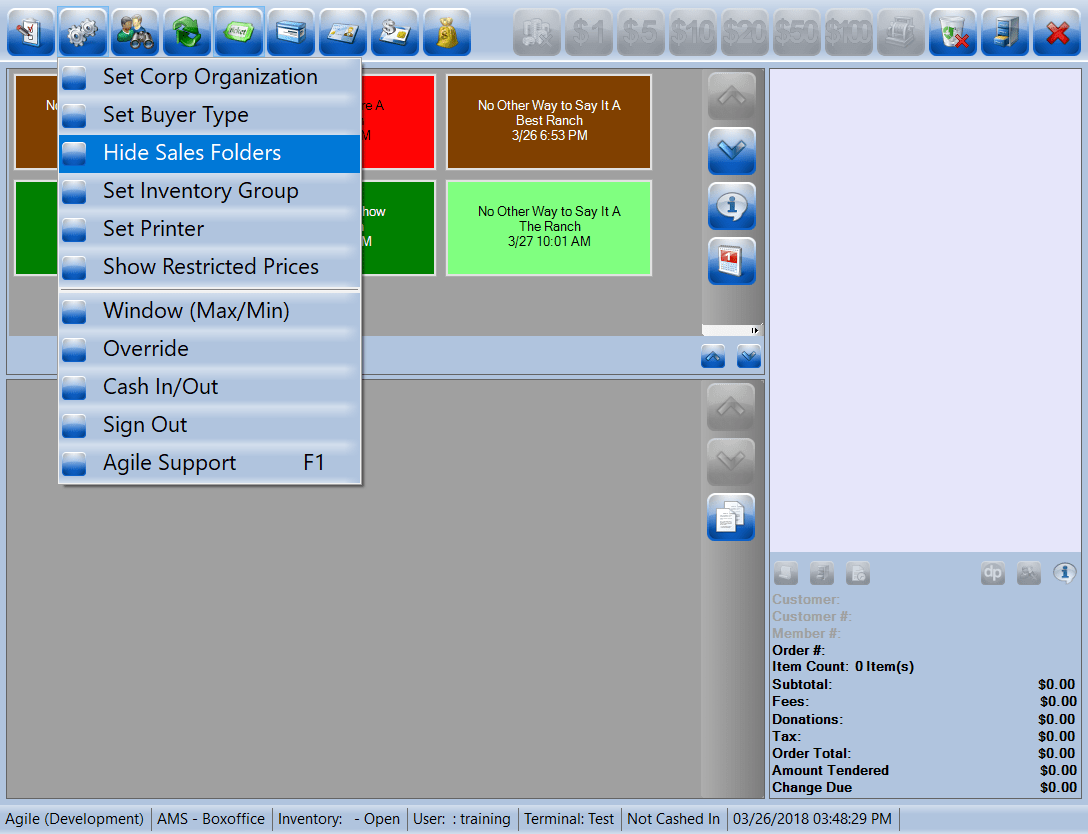Open the calendar icon beside event list
The width and height of the screenshot is (1088, 834).
tap(731, 261)
